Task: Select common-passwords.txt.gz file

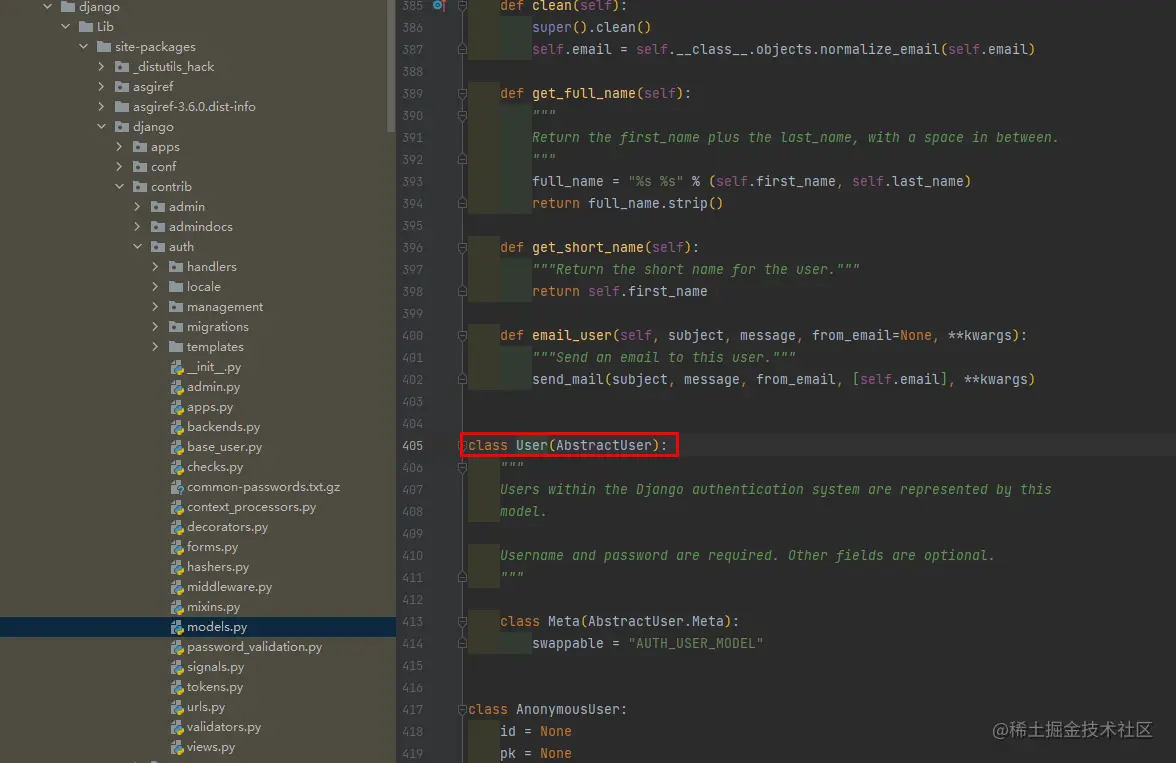Action: [x=263, y=487]
